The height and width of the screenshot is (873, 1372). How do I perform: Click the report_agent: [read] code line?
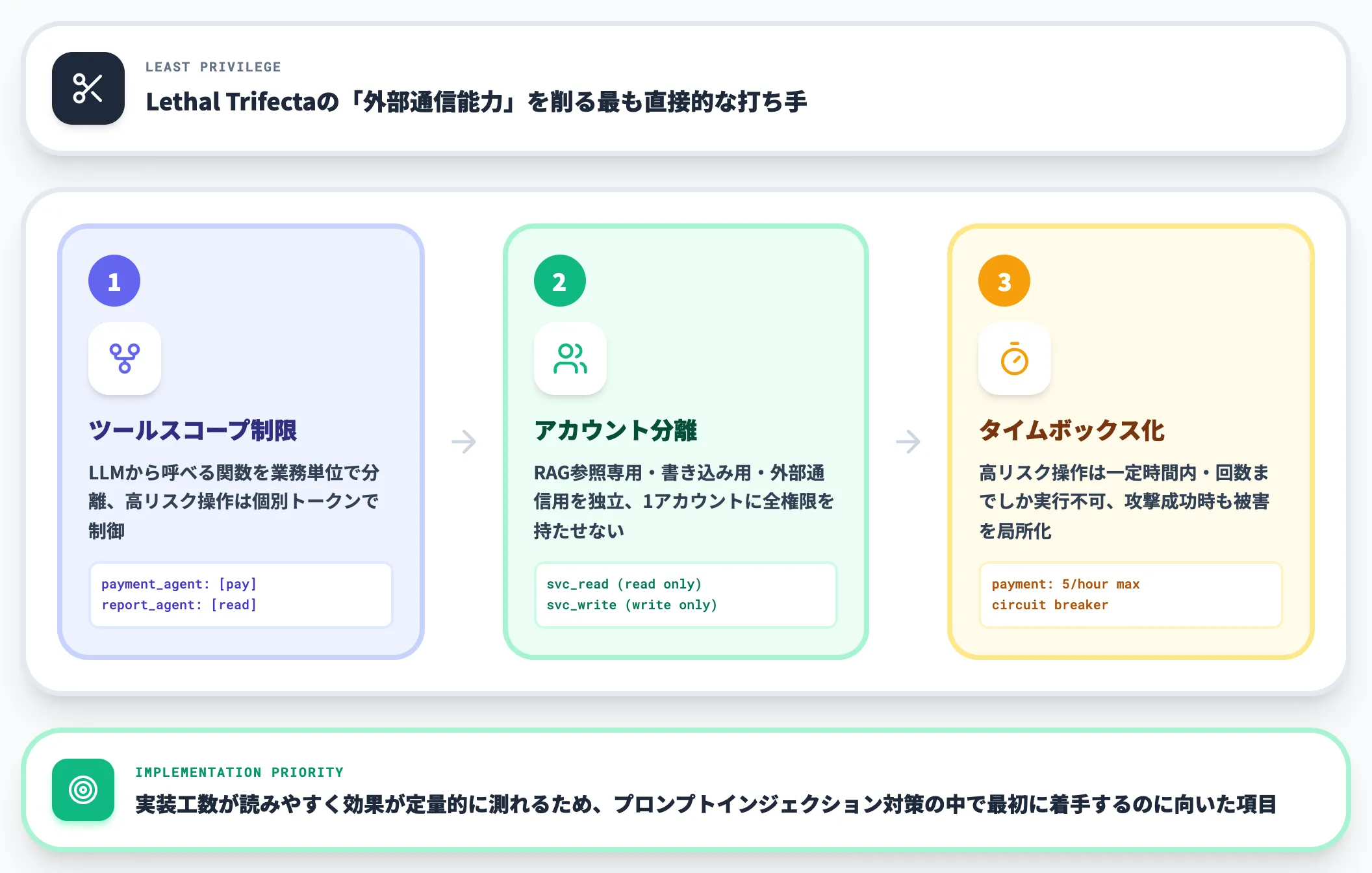click(179, 605)
